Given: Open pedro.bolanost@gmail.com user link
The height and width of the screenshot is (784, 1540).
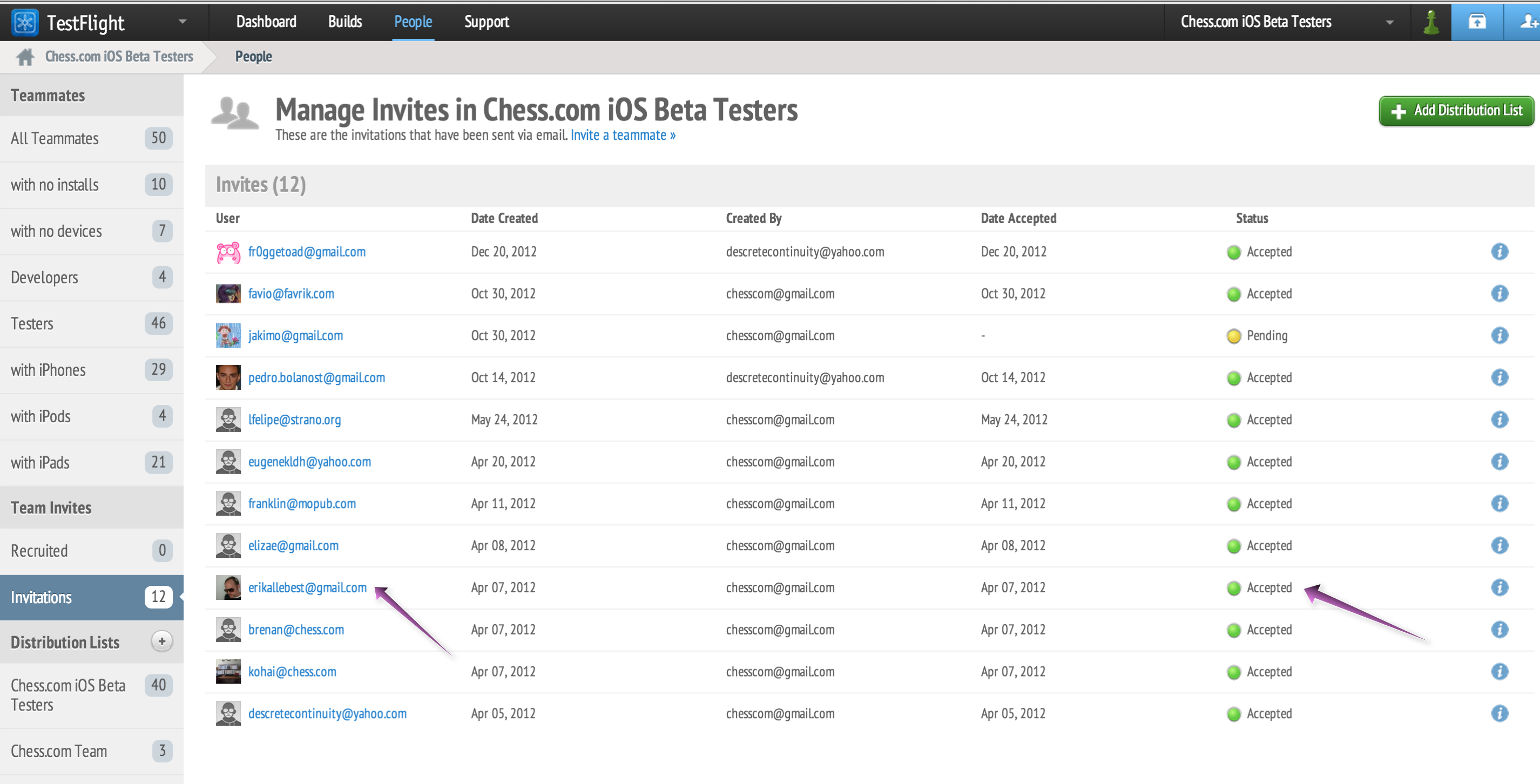Looking at the screenshot, I should click(316, 378).
